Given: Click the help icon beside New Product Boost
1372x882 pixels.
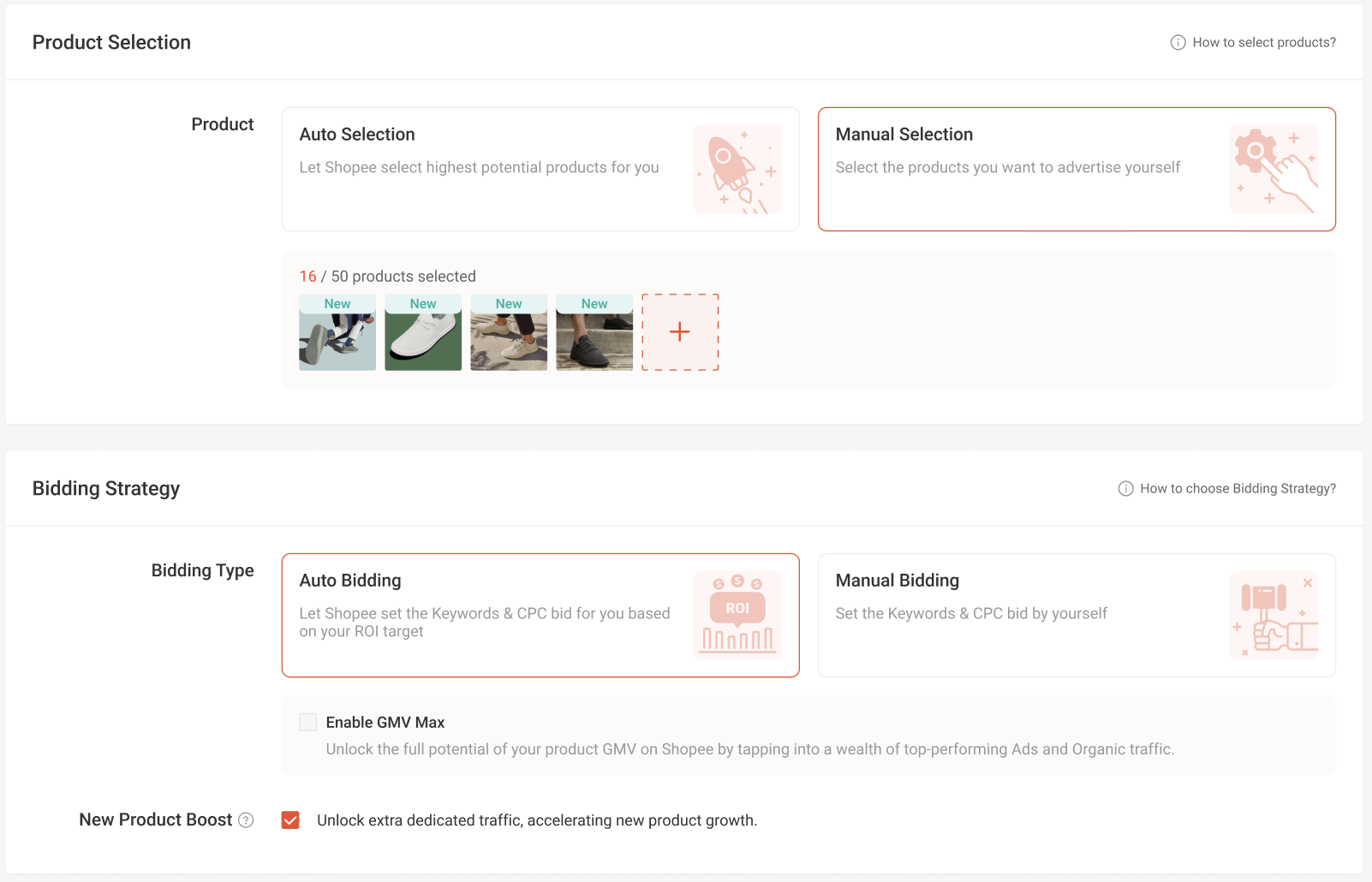Looking at the screenshot, I should (x=246, y=820).
